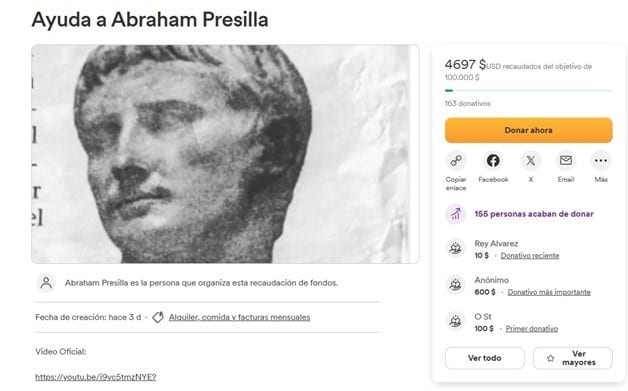Click the Donativo más importante link

coord(549,292)
